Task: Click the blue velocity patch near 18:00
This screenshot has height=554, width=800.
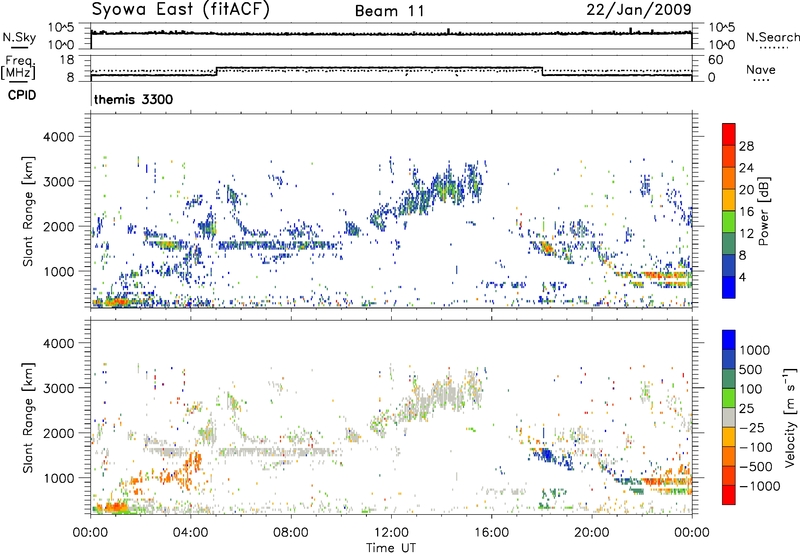Action: [x=546, y=454]
